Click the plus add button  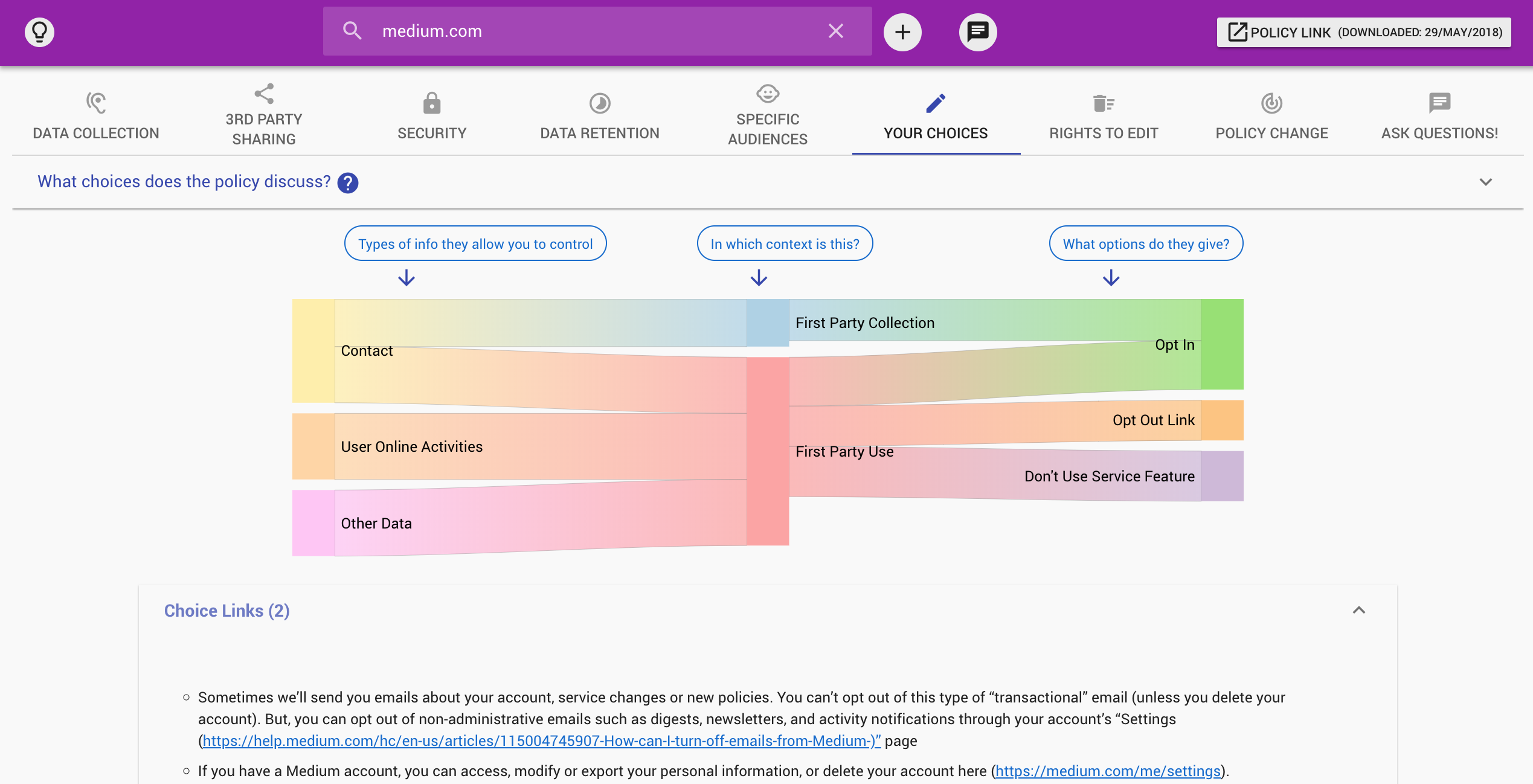tap(902, 32)
